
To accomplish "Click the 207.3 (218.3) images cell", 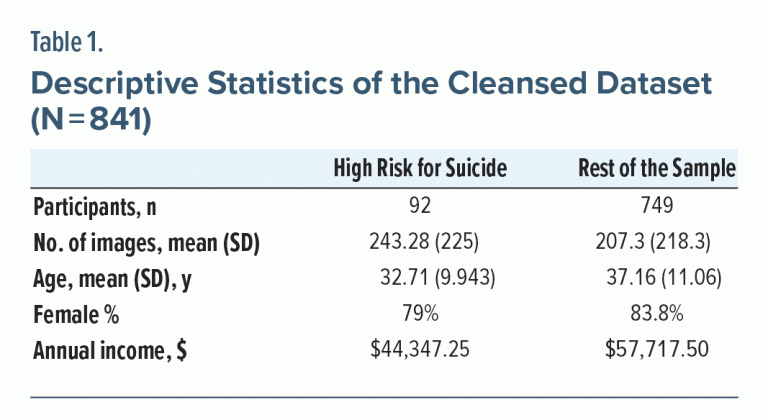I will [657, 243].
